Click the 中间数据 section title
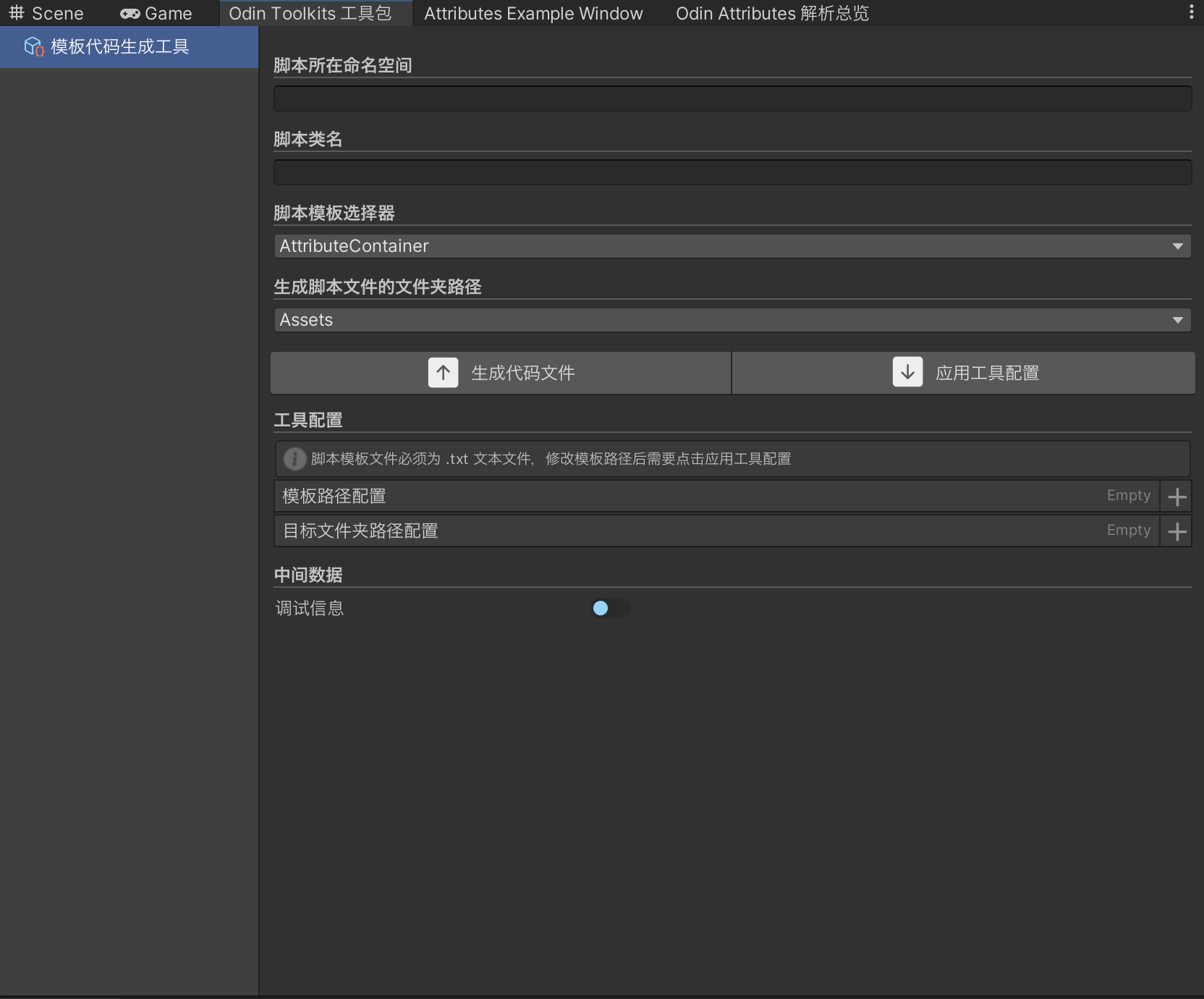 coord(308,575)
